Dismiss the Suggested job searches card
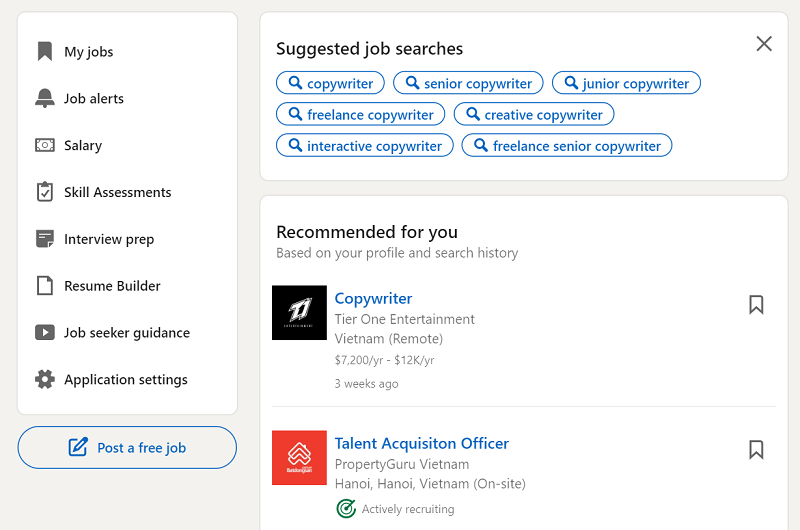This screenshot has width=800, height=530. (764, 43)
